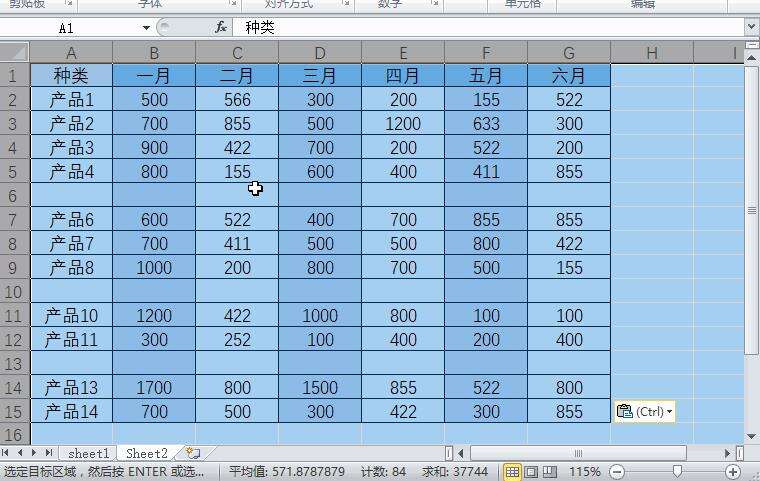This screenshot has height=481, width=760.
Task: Click the horizontal scrollbar thumb
Action: [x=578, y=453]
